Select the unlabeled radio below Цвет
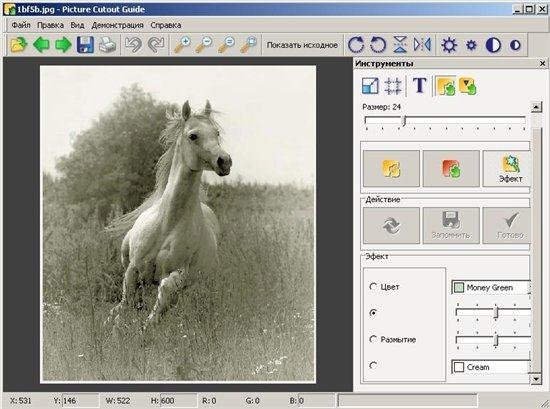This screenshot has height=409, width=550. pos(373,312)
